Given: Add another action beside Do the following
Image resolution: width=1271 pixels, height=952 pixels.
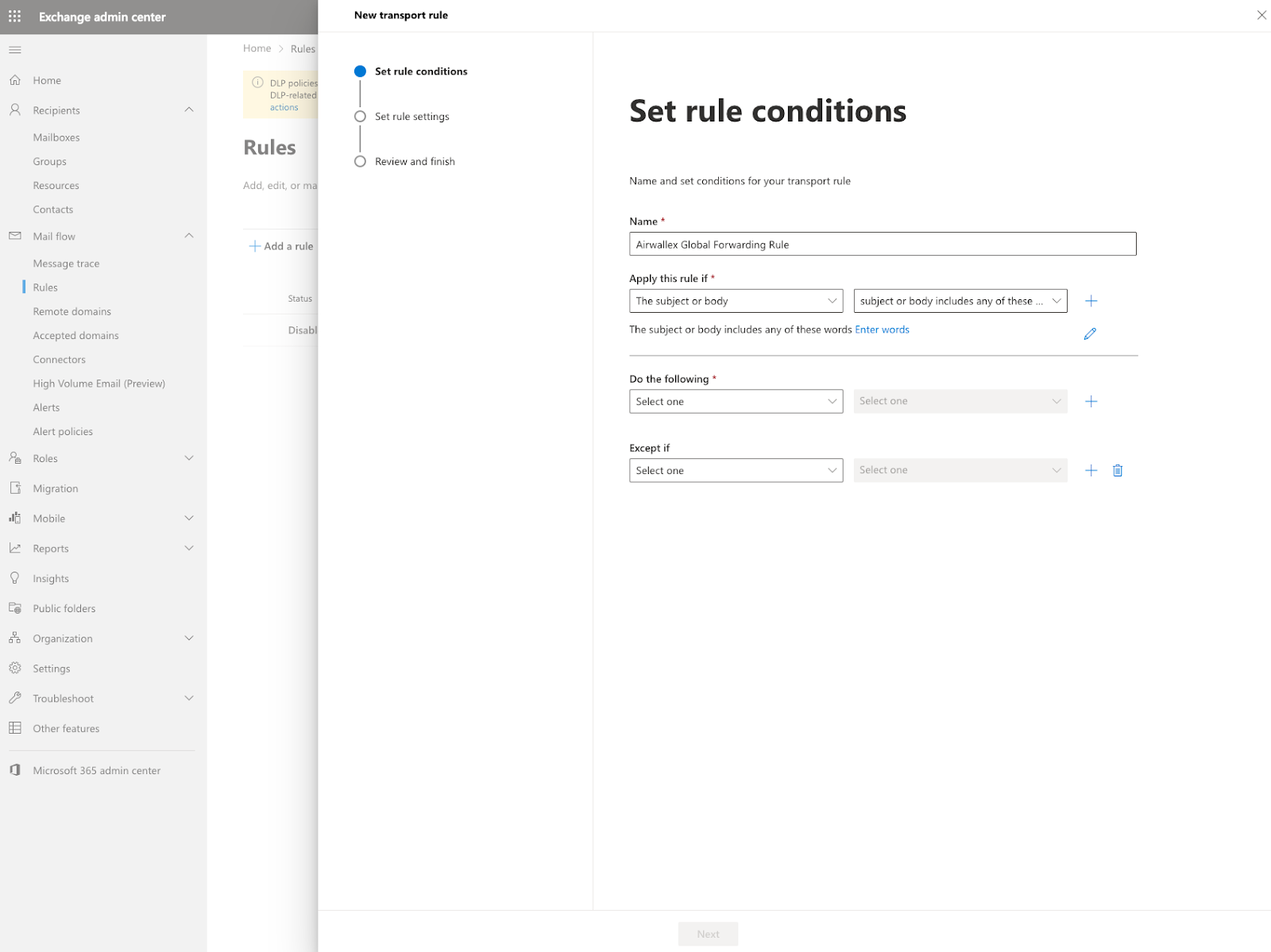Looking at the screenshot, I should point(1091,402).
